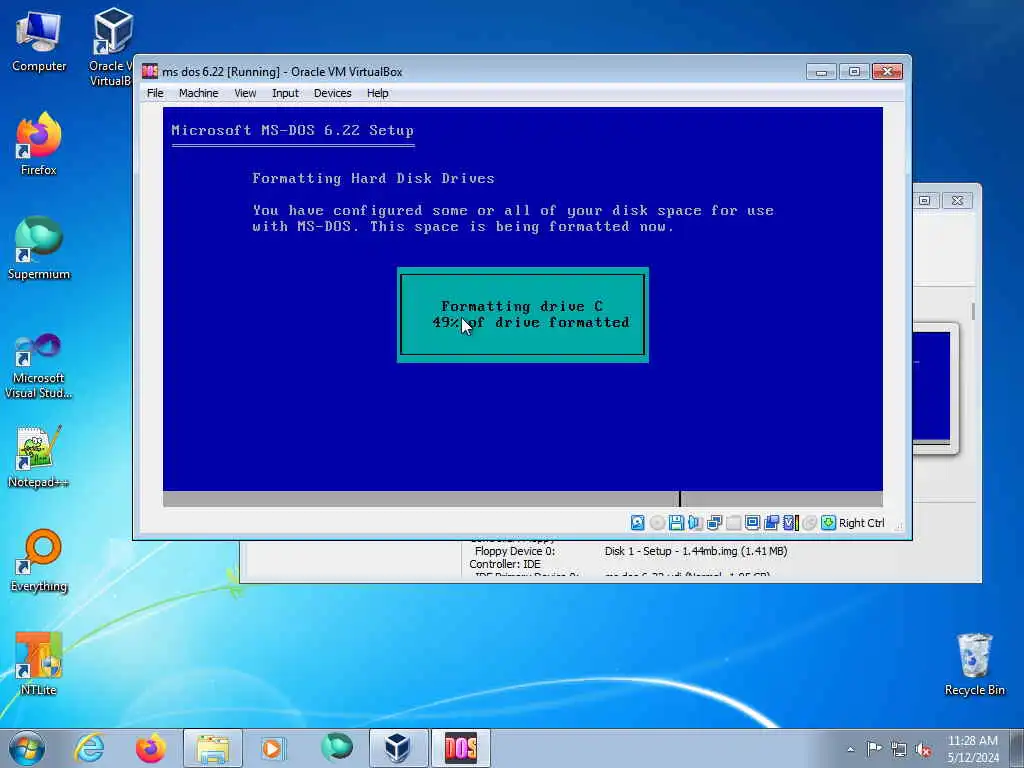
Task: Click the CPU virtualization 'V' chip indicator
Action: click(790, 522)
